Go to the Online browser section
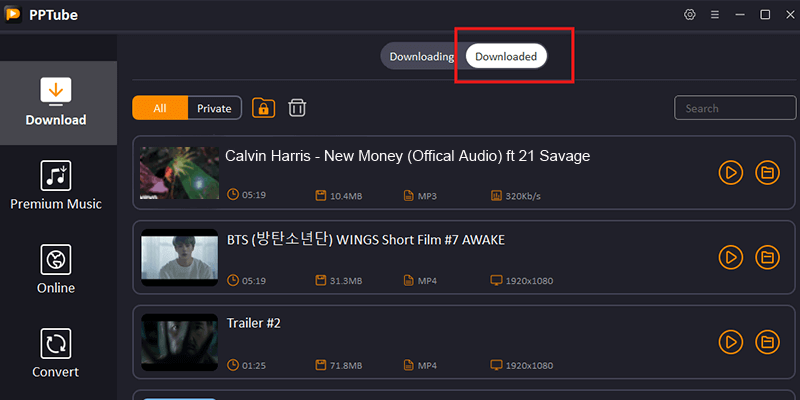This screenshot has height=400, width=800. tap(56, 269)
